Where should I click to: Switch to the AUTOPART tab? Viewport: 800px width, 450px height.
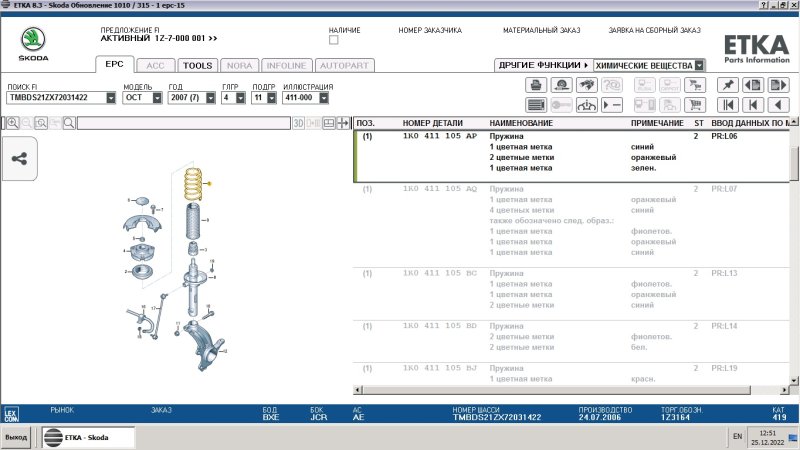[x=344, y=66]
